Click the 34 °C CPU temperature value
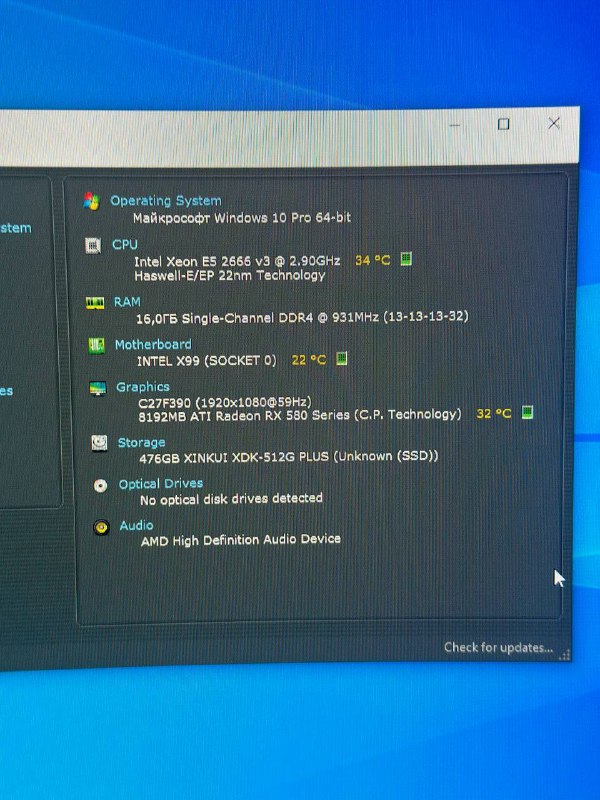Screen dimensions: 600x800 tap(372, 260)
